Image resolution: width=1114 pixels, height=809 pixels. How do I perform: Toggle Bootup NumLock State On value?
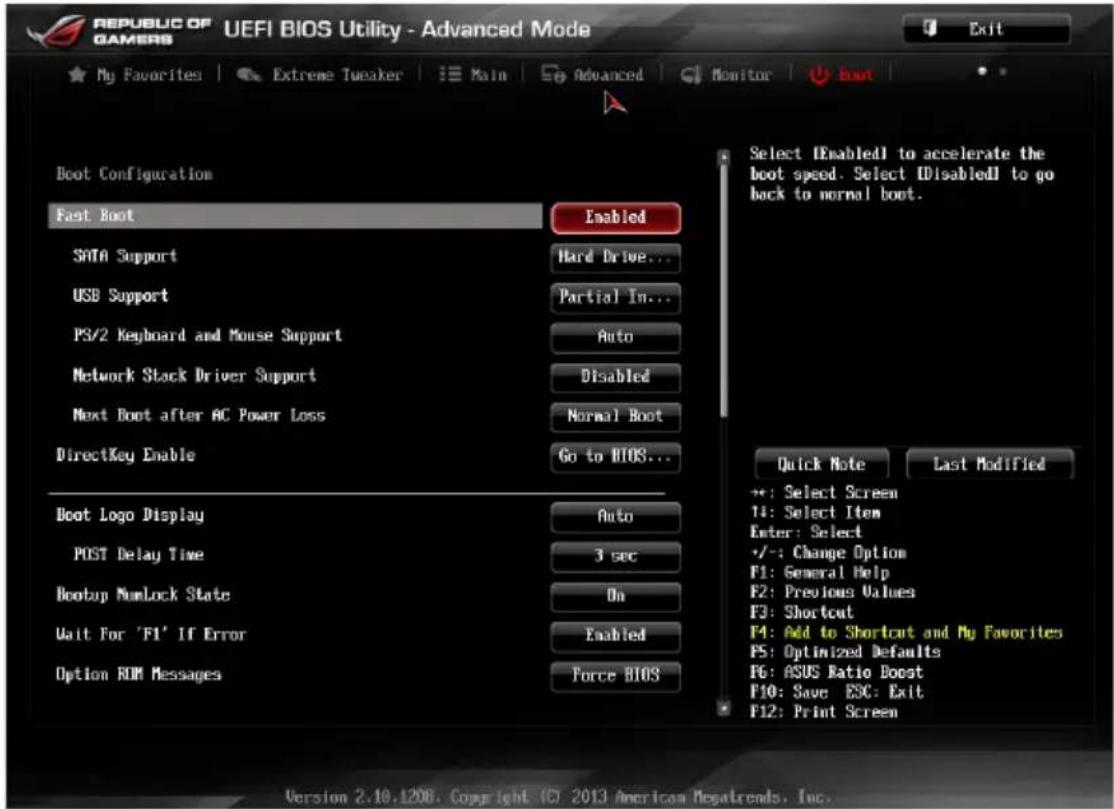[x=615, y=596]
